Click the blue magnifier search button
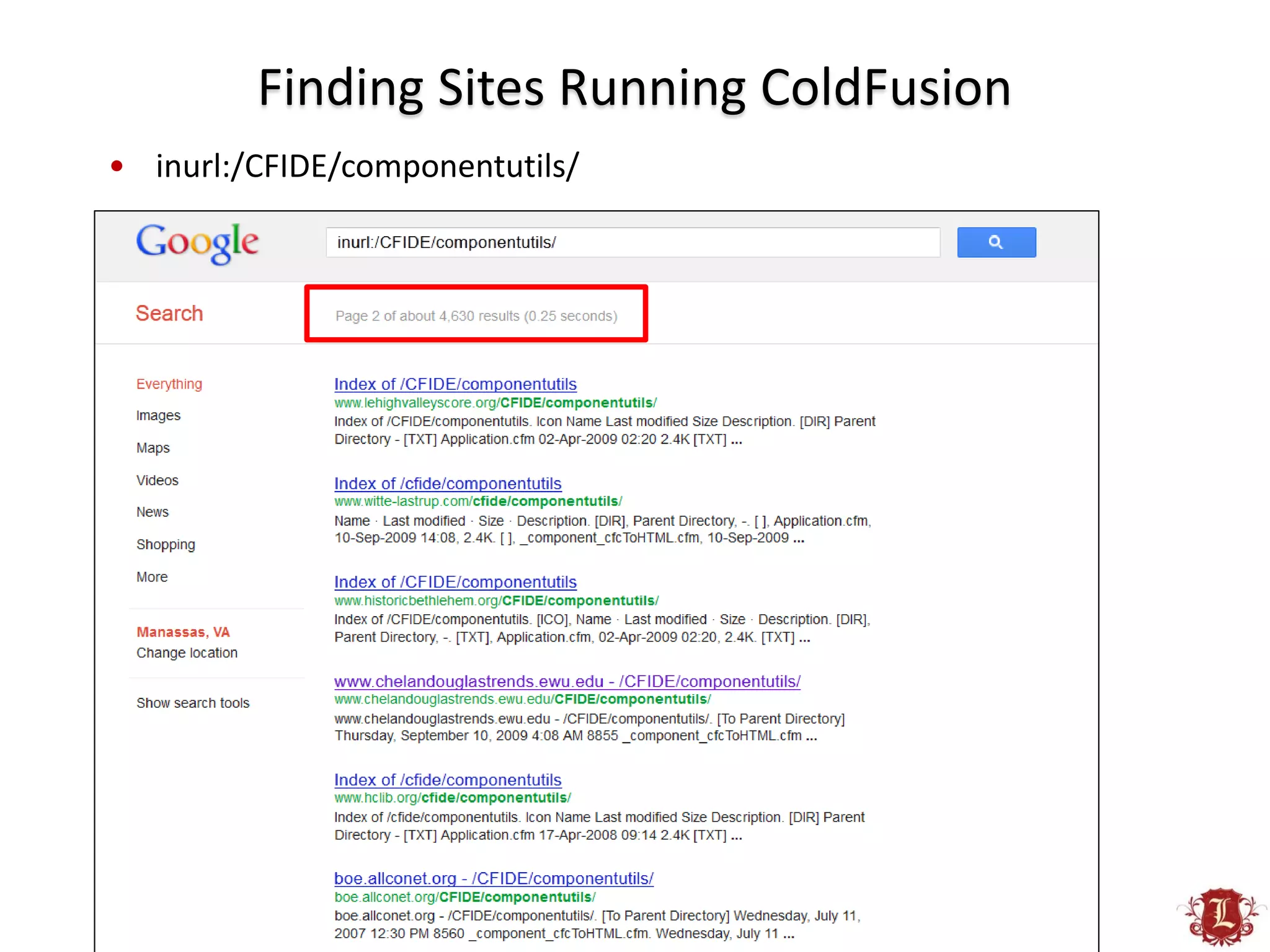 point(996,242)
